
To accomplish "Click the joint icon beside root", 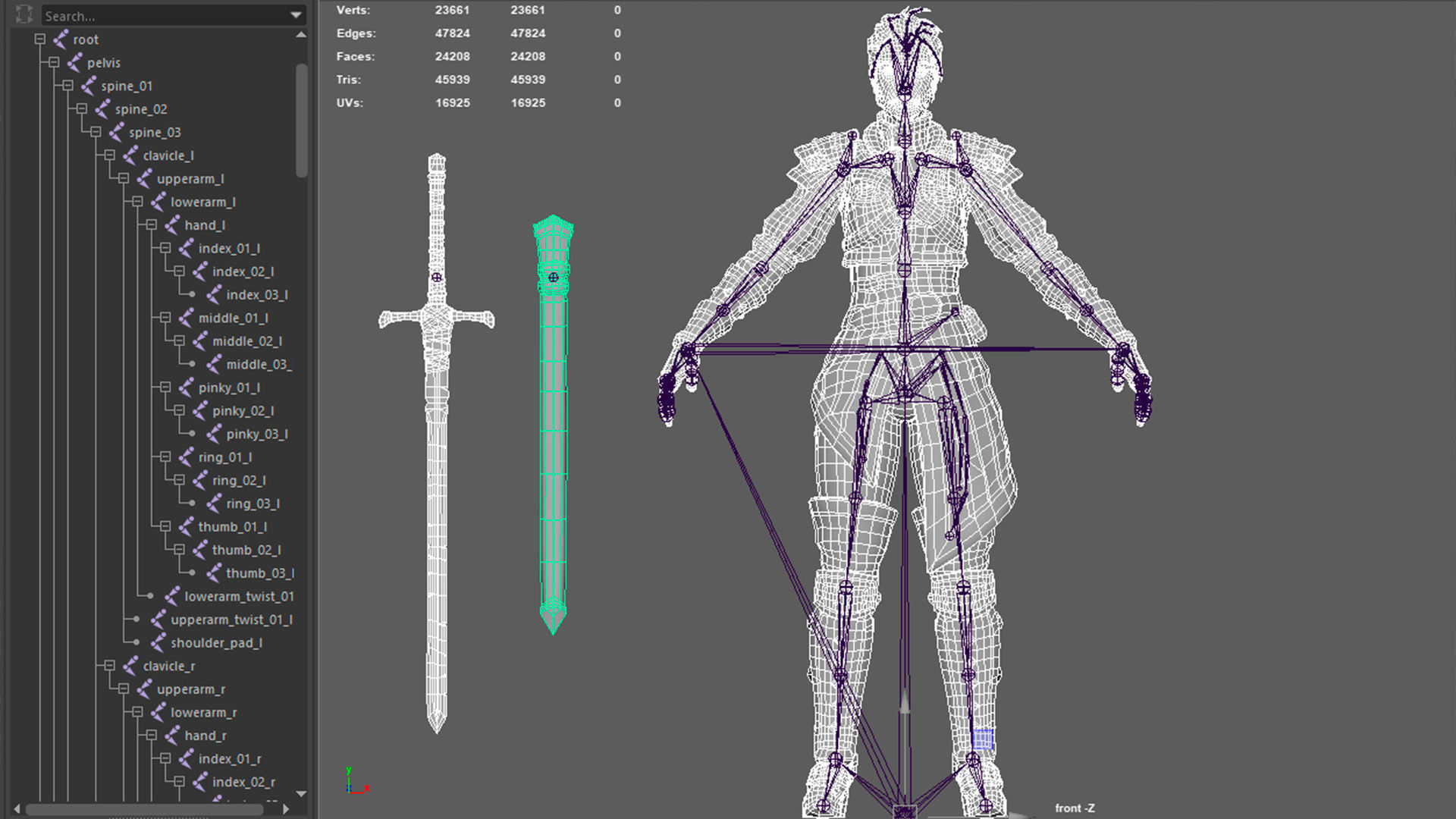I will (x=61, y=39).
